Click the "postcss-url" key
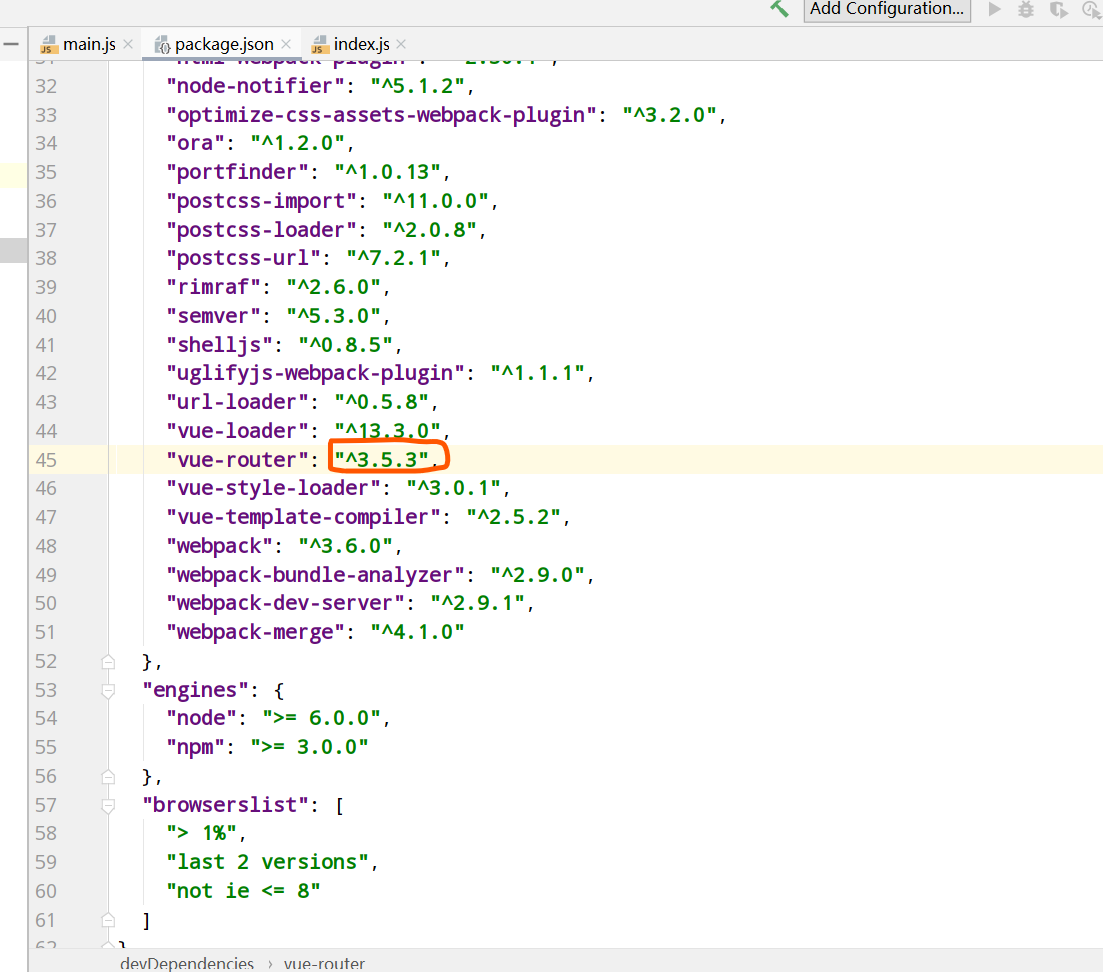 [x=243, y=258]
